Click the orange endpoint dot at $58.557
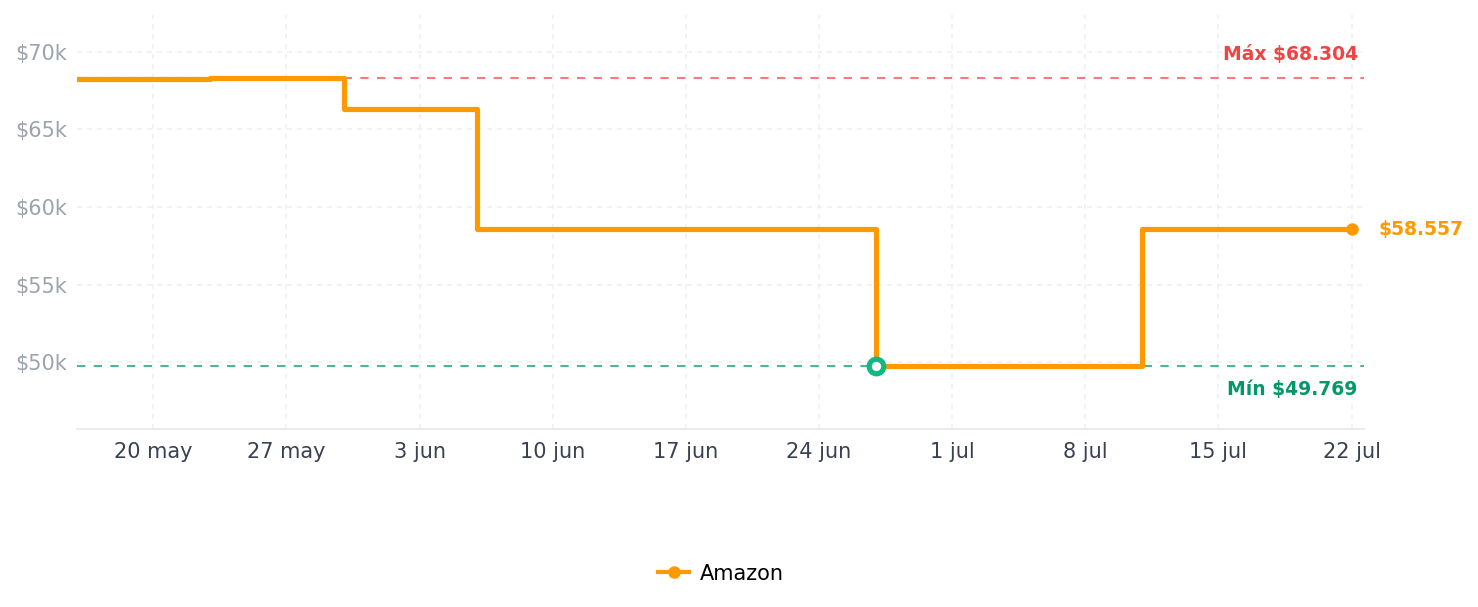This screenshot has height=607, width=1478. tap(1352, 229)
